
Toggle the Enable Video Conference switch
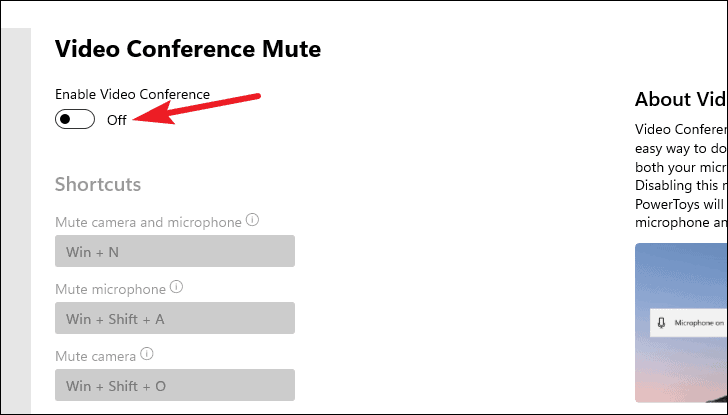click(x=75, y=119)
